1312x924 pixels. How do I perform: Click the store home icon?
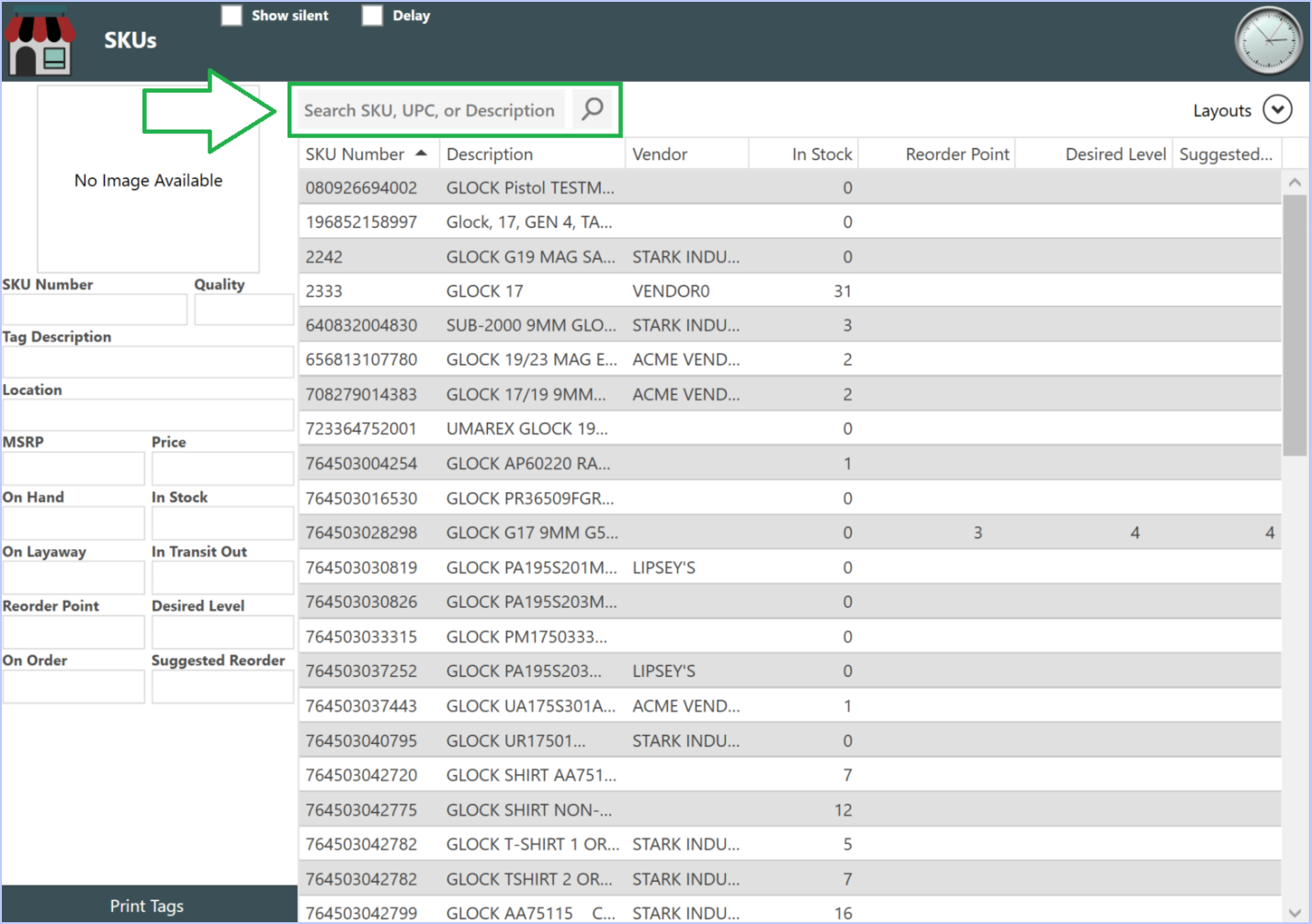click(40, 41)
